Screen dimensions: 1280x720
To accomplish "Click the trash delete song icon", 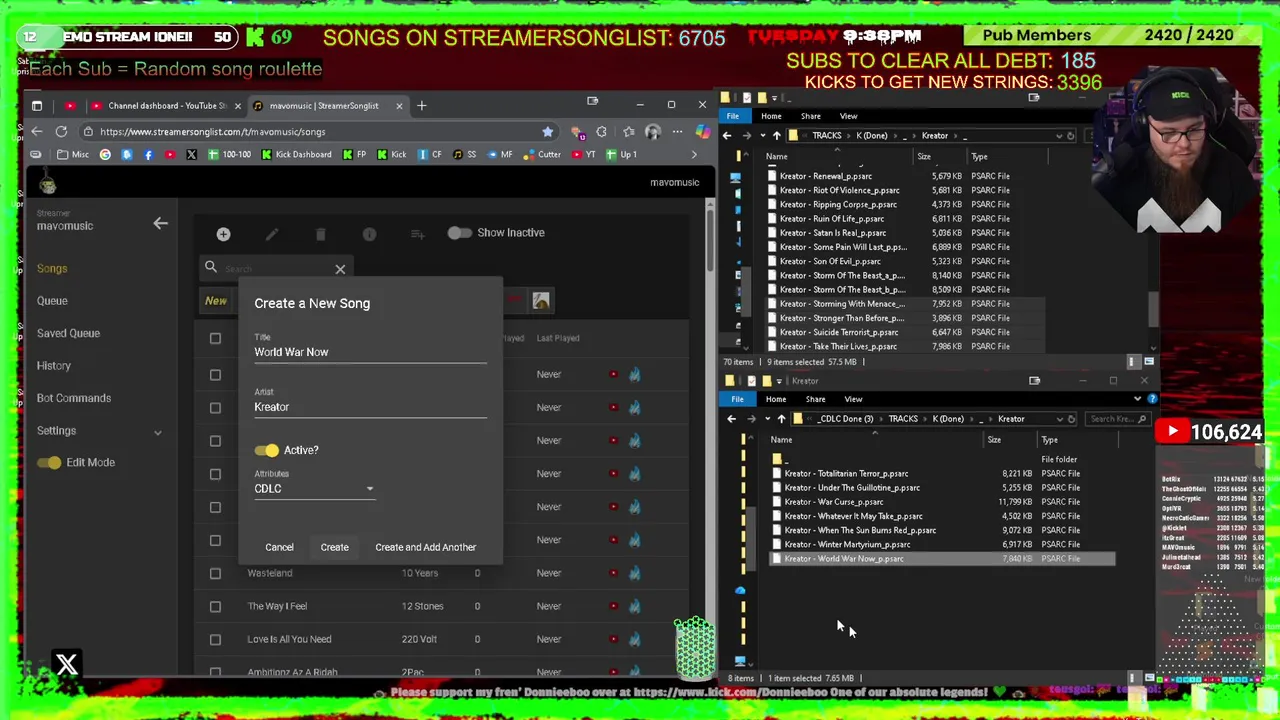I will click(x=320, y=234).
